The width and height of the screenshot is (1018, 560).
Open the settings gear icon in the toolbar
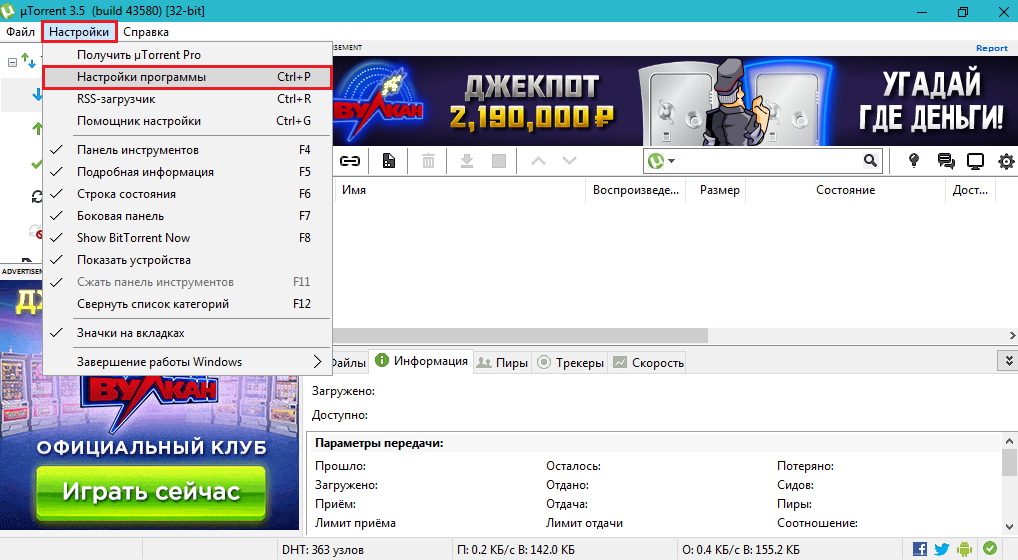pos(1006,161)
